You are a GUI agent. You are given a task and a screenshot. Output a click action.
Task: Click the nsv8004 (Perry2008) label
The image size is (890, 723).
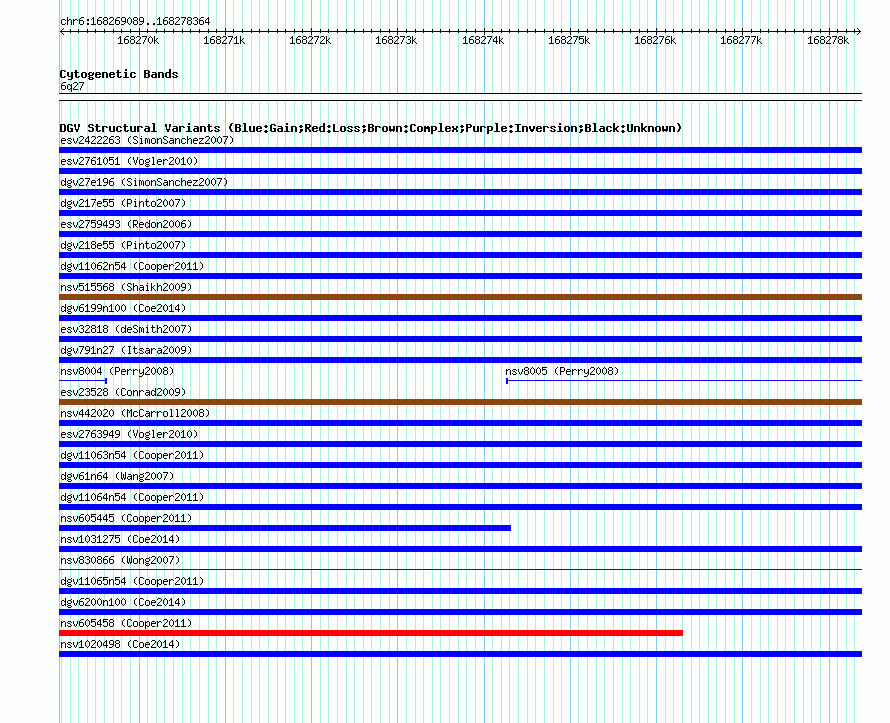click(117, 371)
